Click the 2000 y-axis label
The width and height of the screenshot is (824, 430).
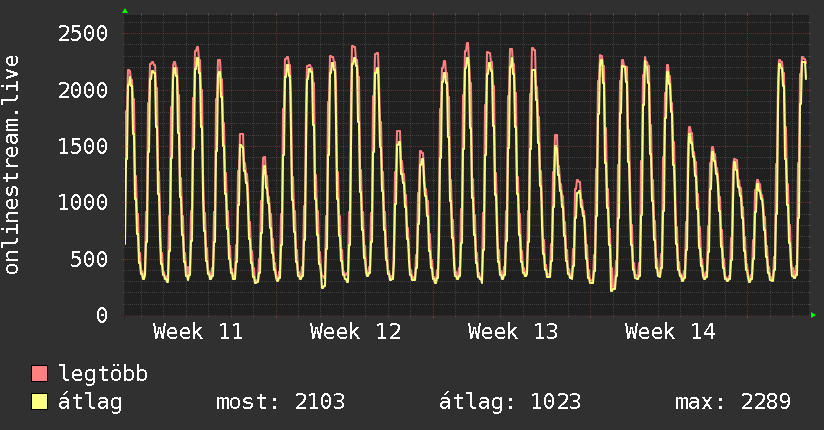tap(83, 90)
